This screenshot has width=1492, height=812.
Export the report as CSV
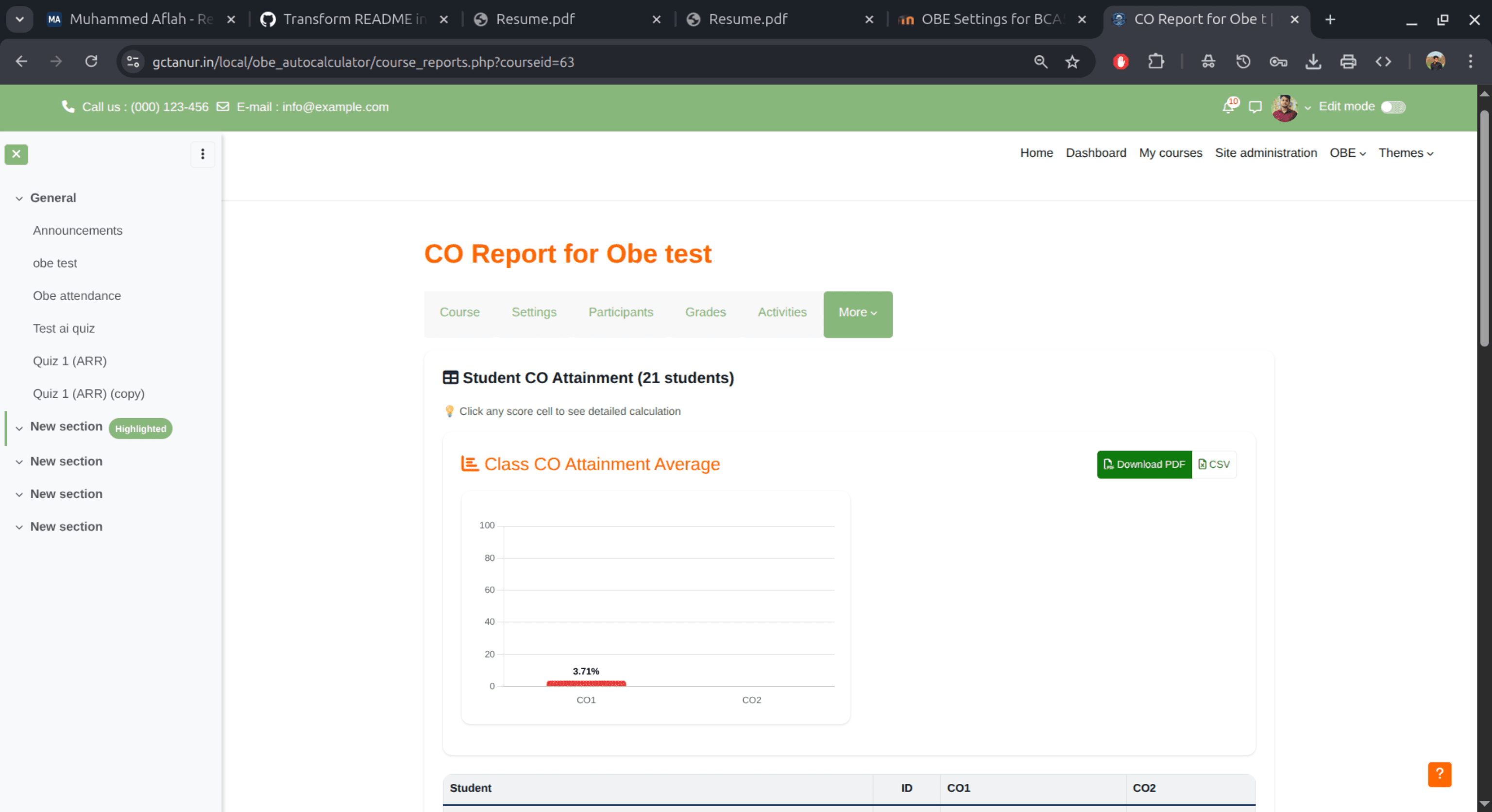(x=1215, y=464)
